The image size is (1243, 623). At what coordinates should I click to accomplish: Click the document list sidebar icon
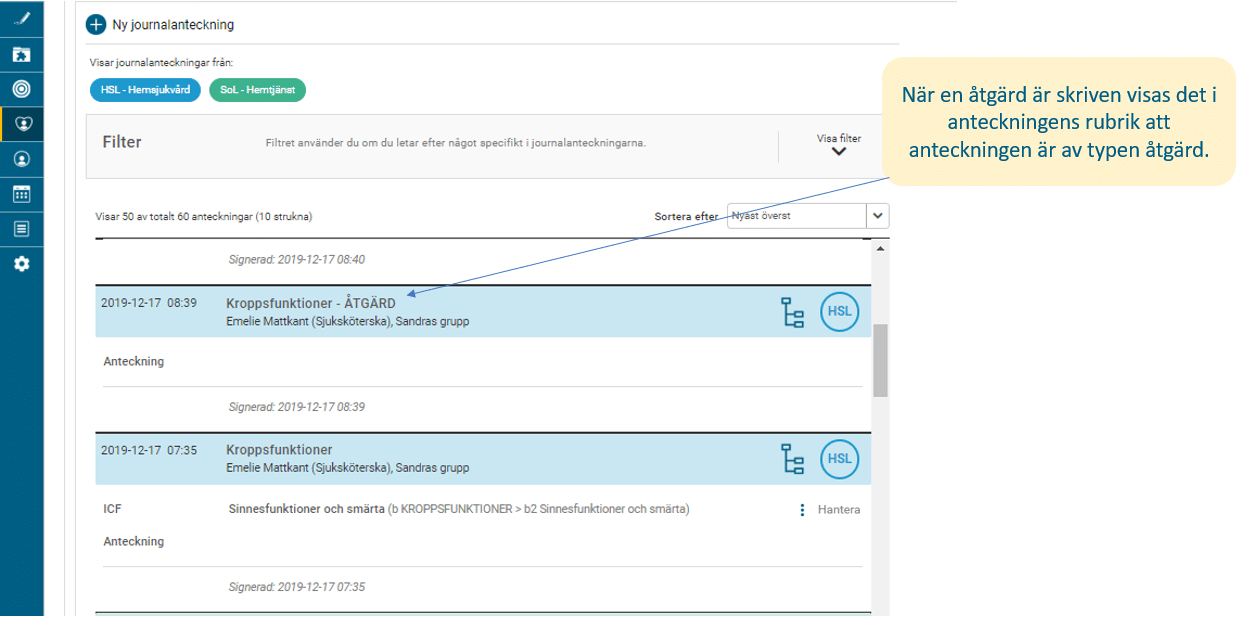(21, 229)
